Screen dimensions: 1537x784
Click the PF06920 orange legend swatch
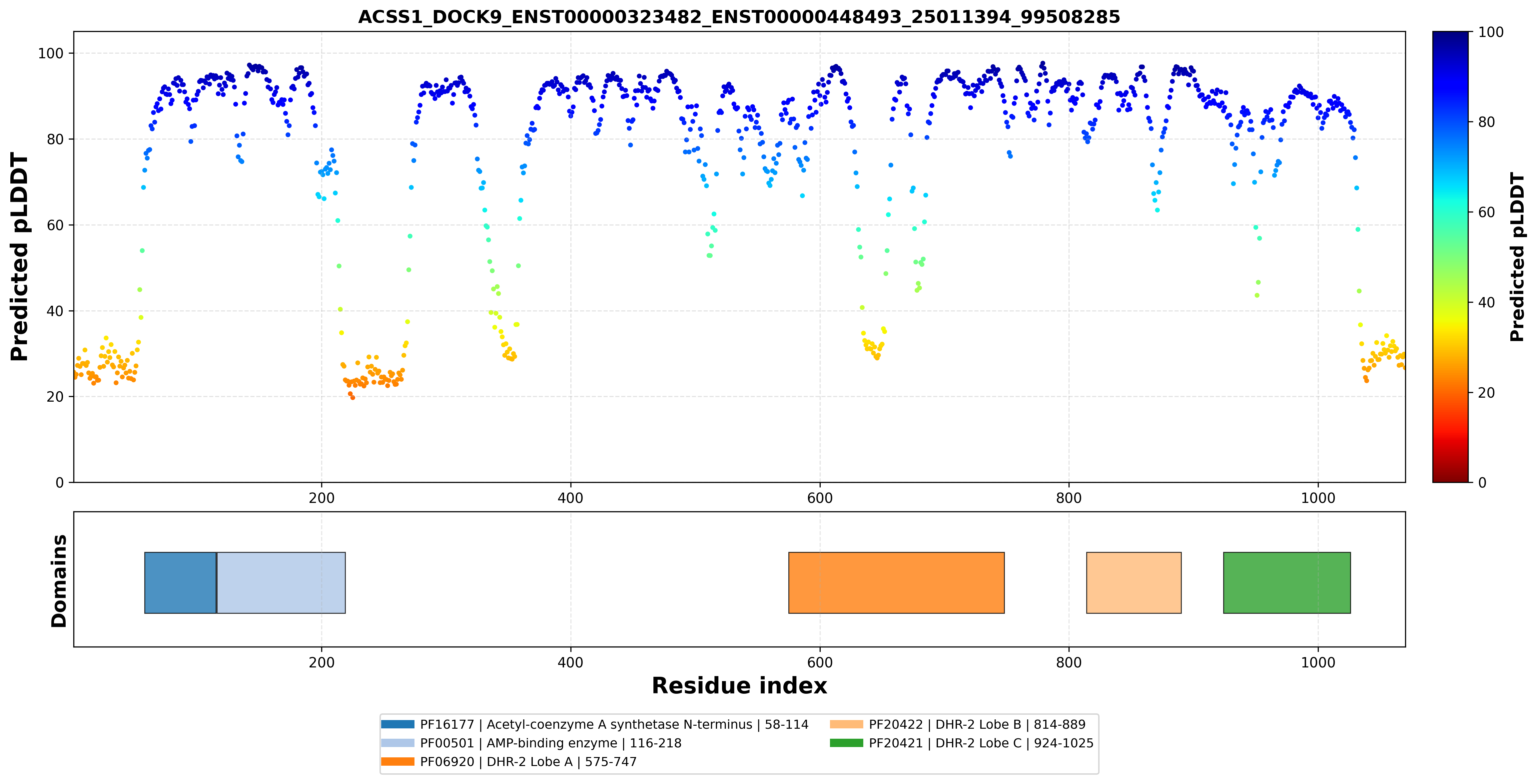pos(397,761)
